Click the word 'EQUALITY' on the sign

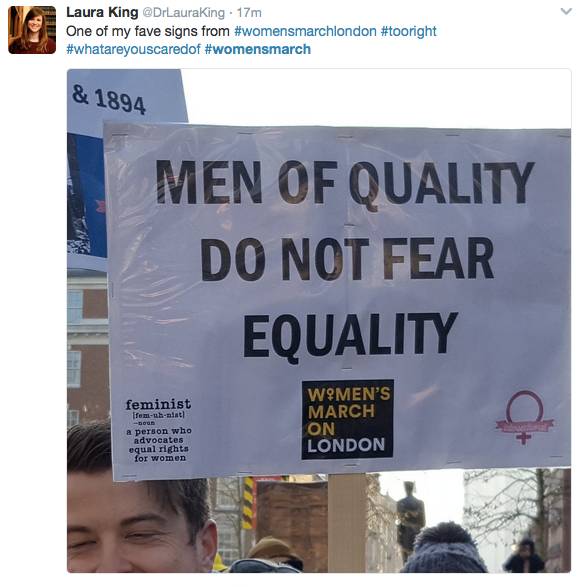351,335
